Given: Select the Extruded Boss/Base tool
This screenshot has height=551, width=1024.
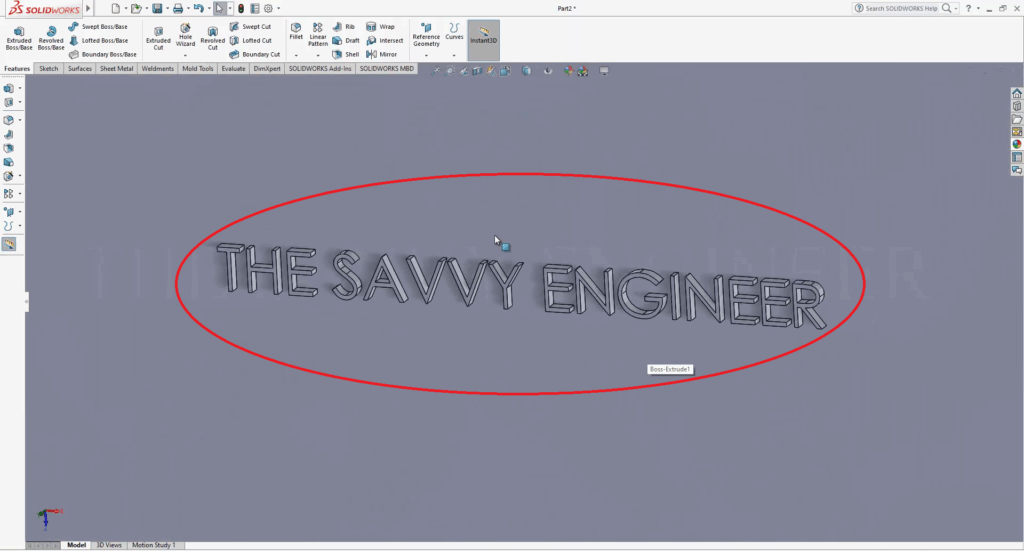Looking at the screenshot, I should coord(19,37).
